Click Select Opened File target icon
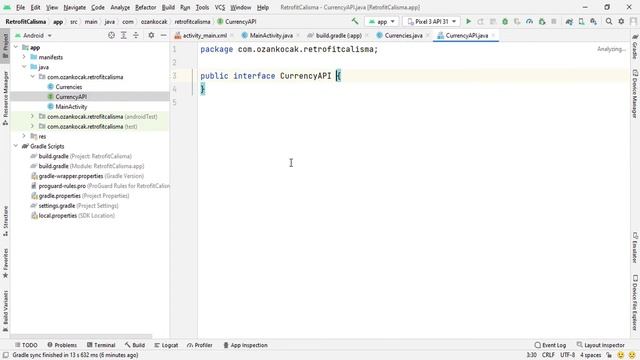 point(111,36)
